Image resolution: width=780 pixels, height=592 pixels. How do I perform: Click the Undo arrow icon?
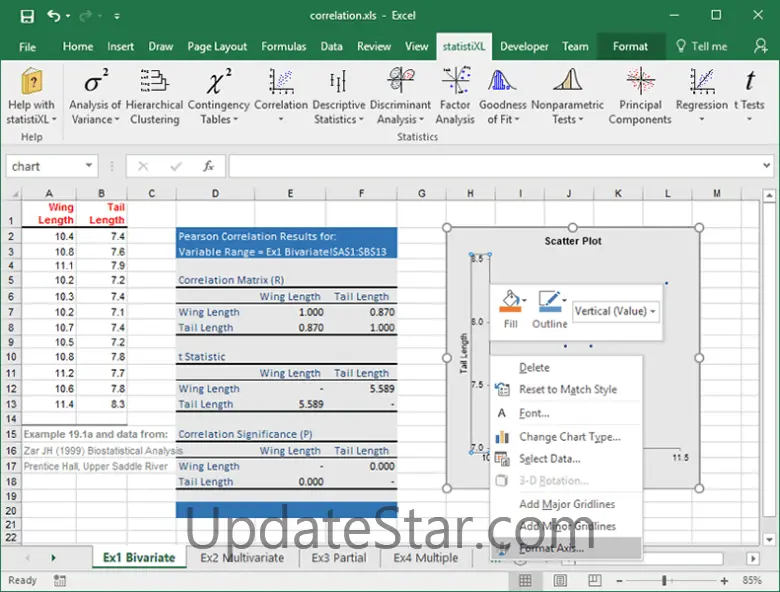54,16
